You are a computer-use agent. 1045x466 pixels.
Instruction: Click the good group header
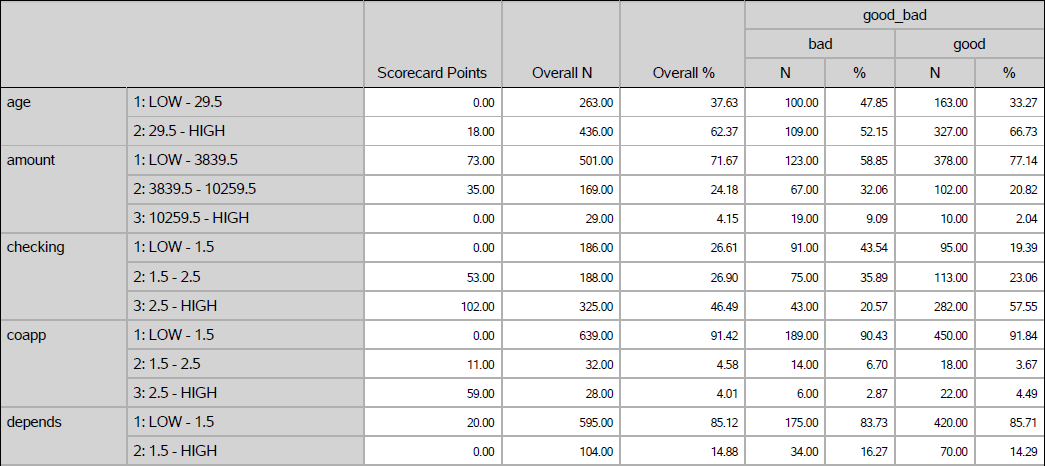coord(969,44)
